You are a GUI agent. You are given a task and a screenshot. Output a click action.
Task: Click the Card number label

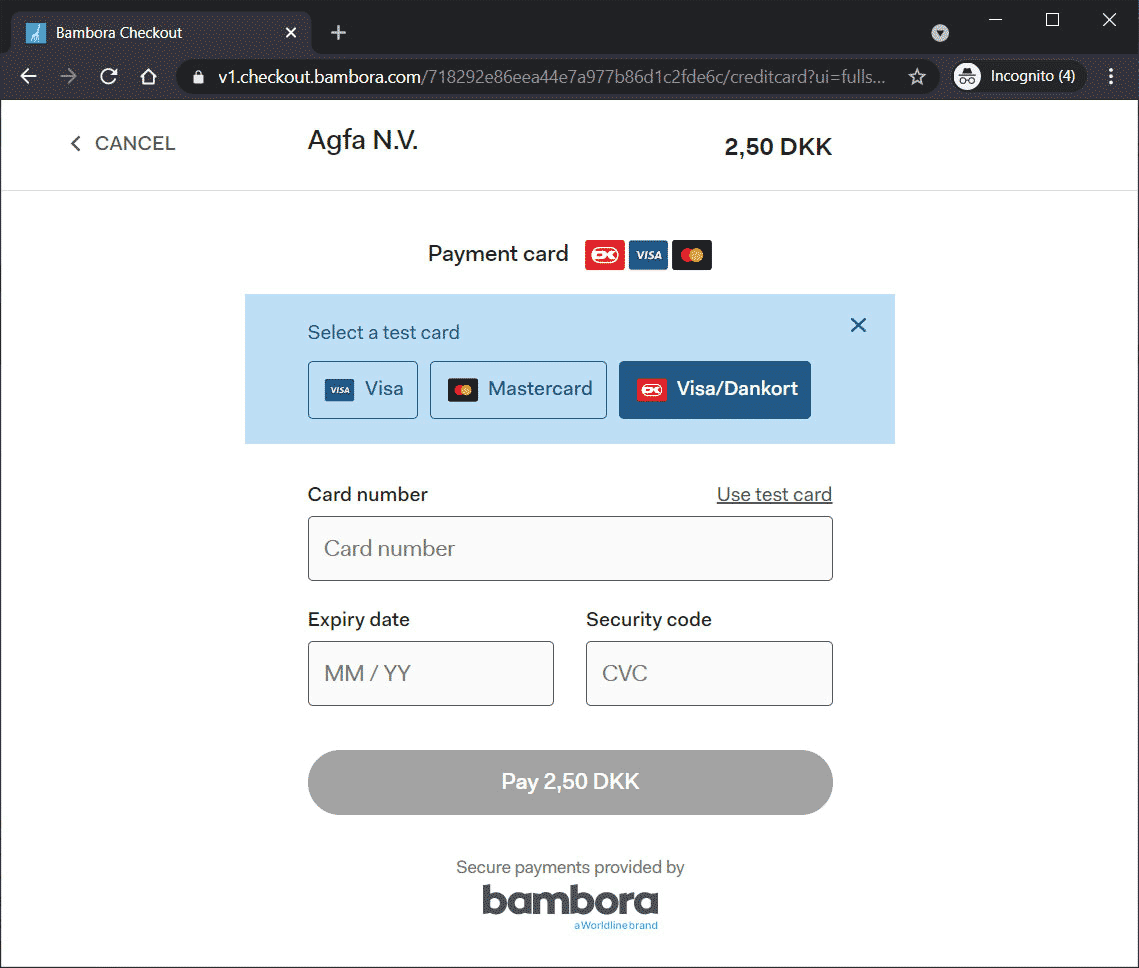[368, 495]
